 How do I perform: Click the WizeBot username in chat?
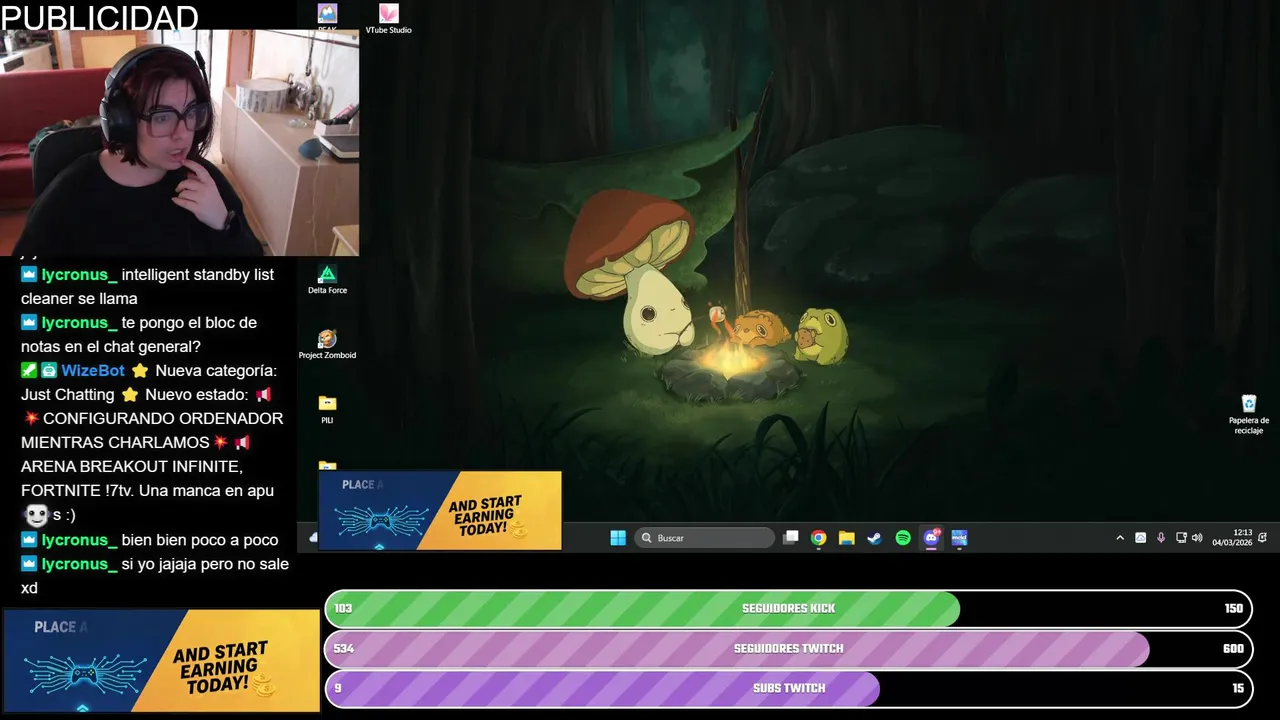pyautogui.click(x=93, y=371)
